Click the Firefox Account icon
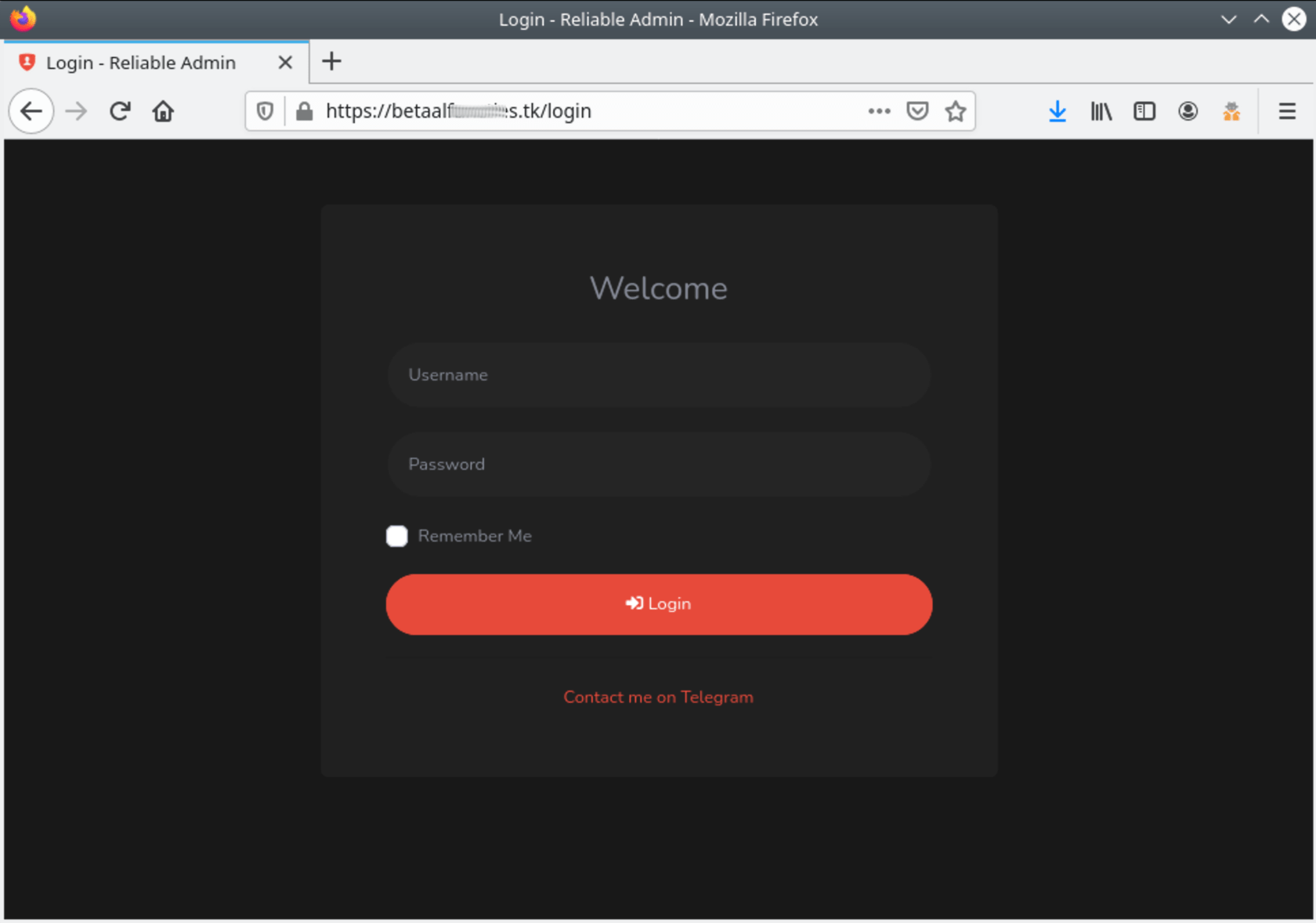The height and width of the screenshot is (923, 1316). pos(1188,110)
